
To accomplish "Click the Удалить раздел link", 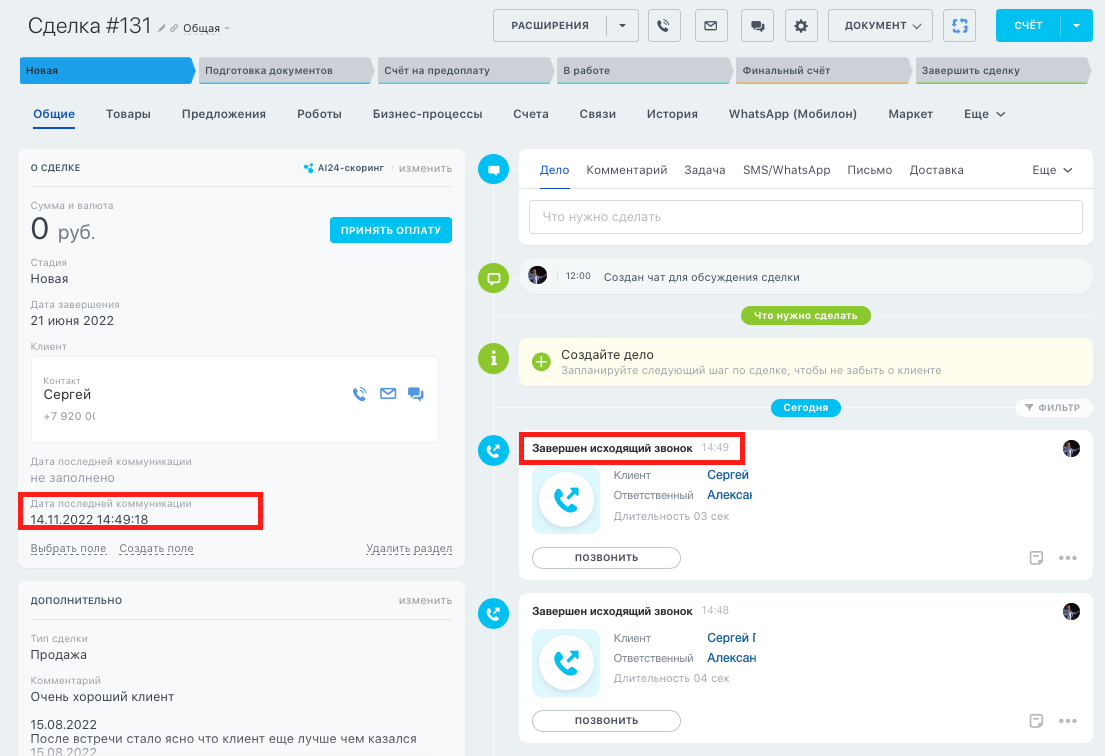I will click(x=409, y=548).
